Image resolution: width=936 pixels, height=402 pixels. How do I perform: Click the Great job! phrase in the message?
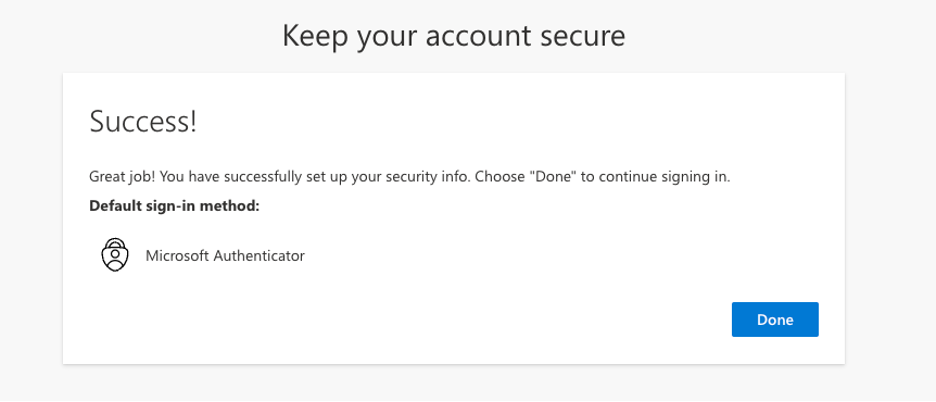pyautogui.click(x=122, y=177)
